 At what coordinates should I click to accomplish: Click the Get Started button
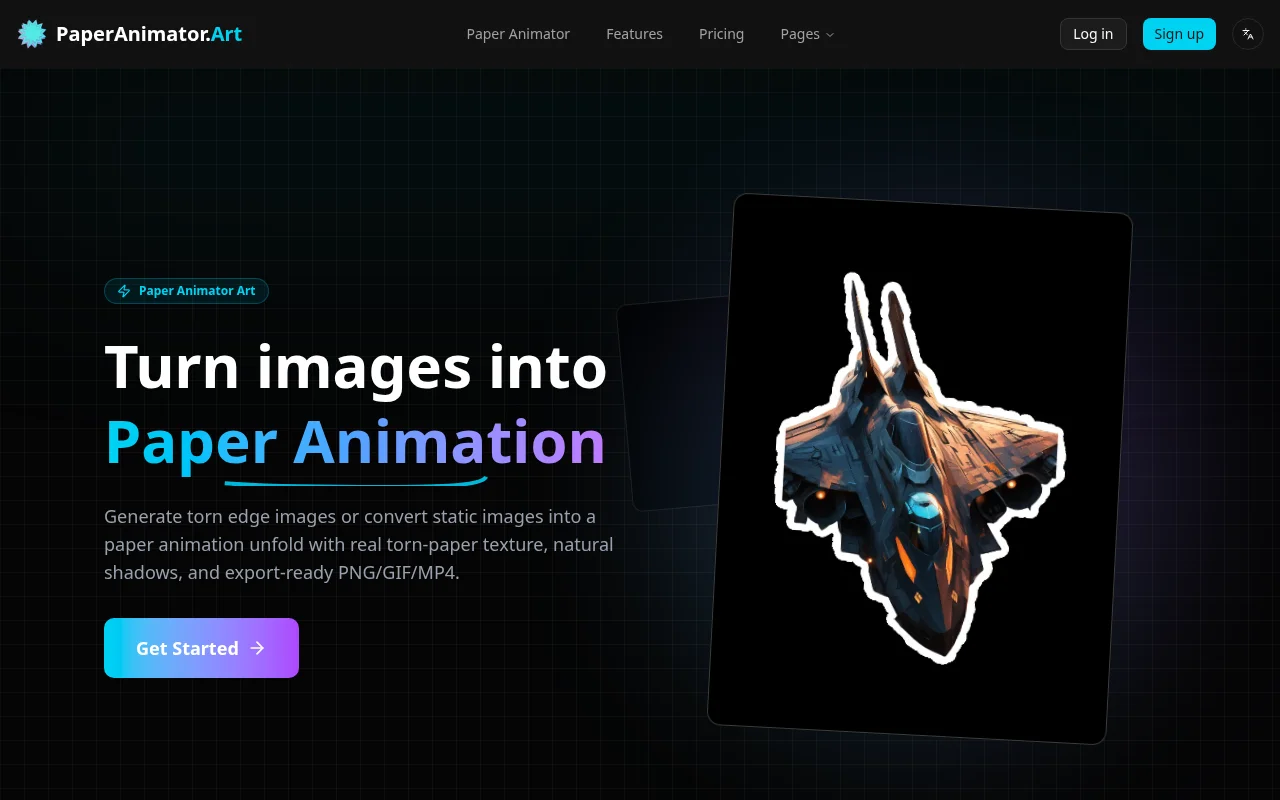click(x=201, y=648)
